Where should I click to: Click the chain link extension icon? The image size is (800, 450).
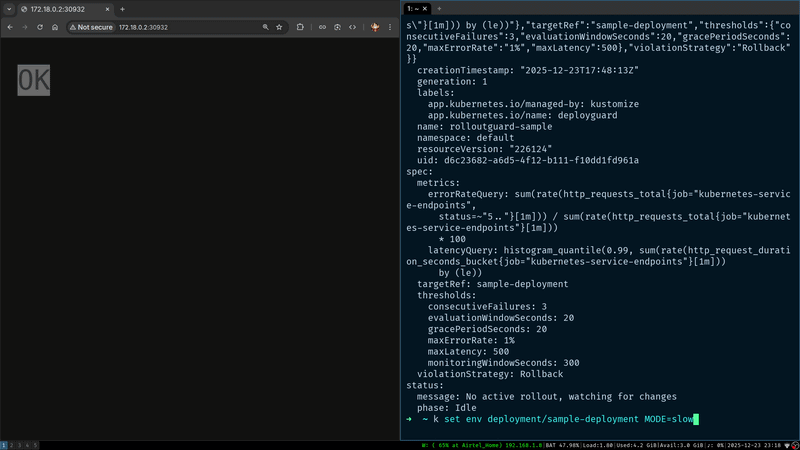pyautogui.click(x=322, y=27)
